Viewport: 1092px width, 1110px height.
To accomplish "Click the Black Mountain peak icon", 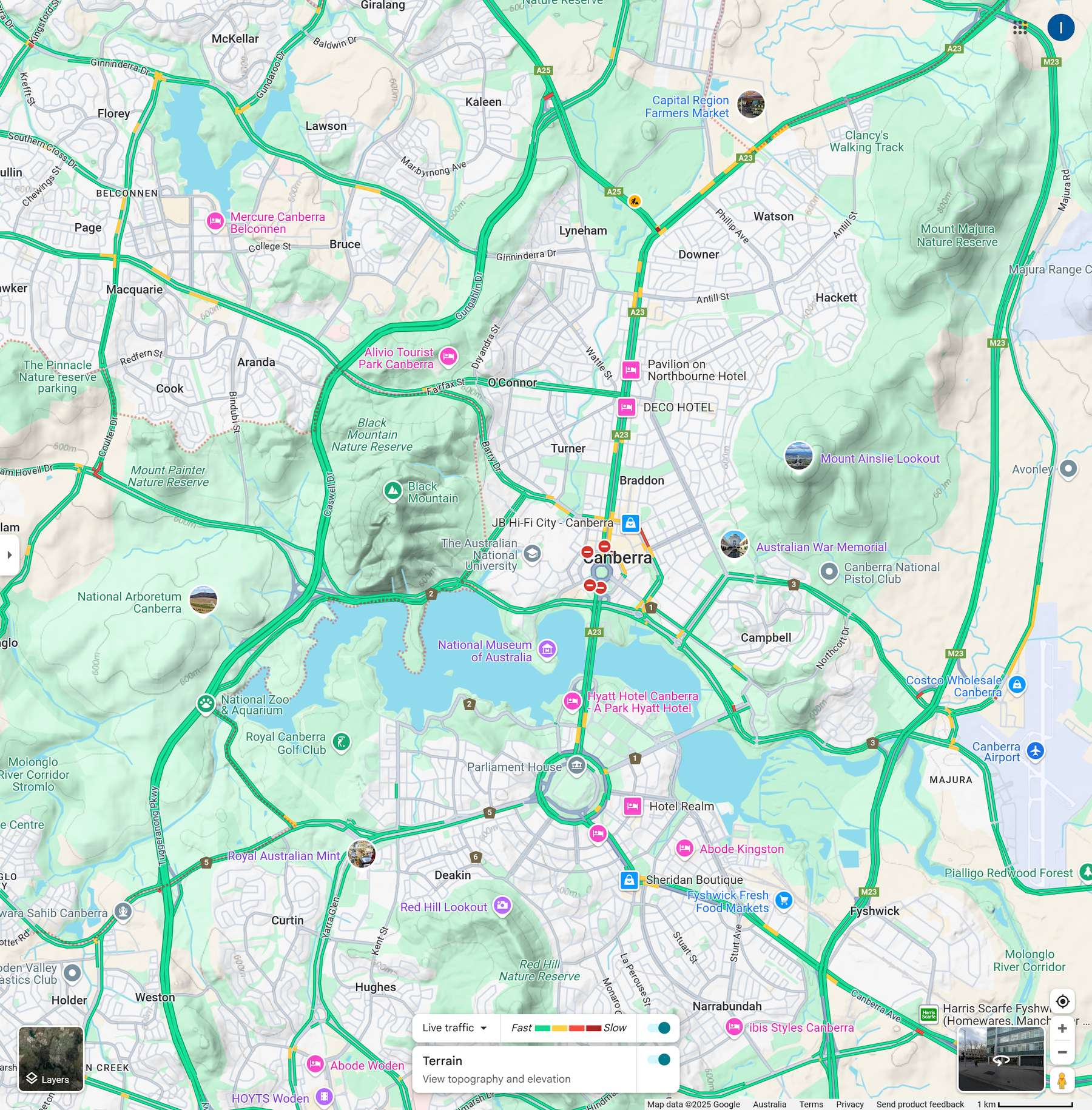I will tap(393, 491).
